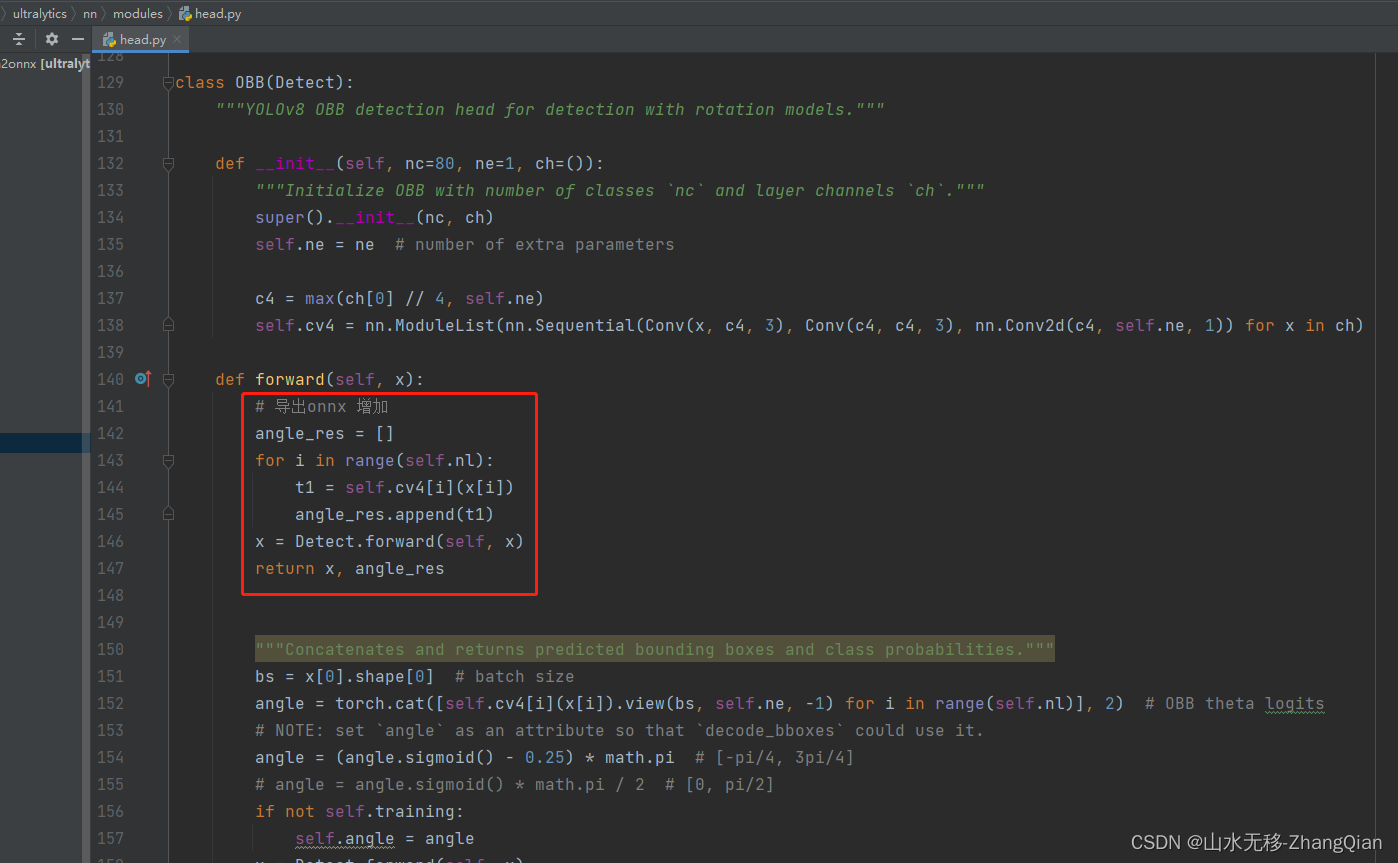Click the fold end marker at line 145
The image size is (1398, 863).
(x=168, y=514)
